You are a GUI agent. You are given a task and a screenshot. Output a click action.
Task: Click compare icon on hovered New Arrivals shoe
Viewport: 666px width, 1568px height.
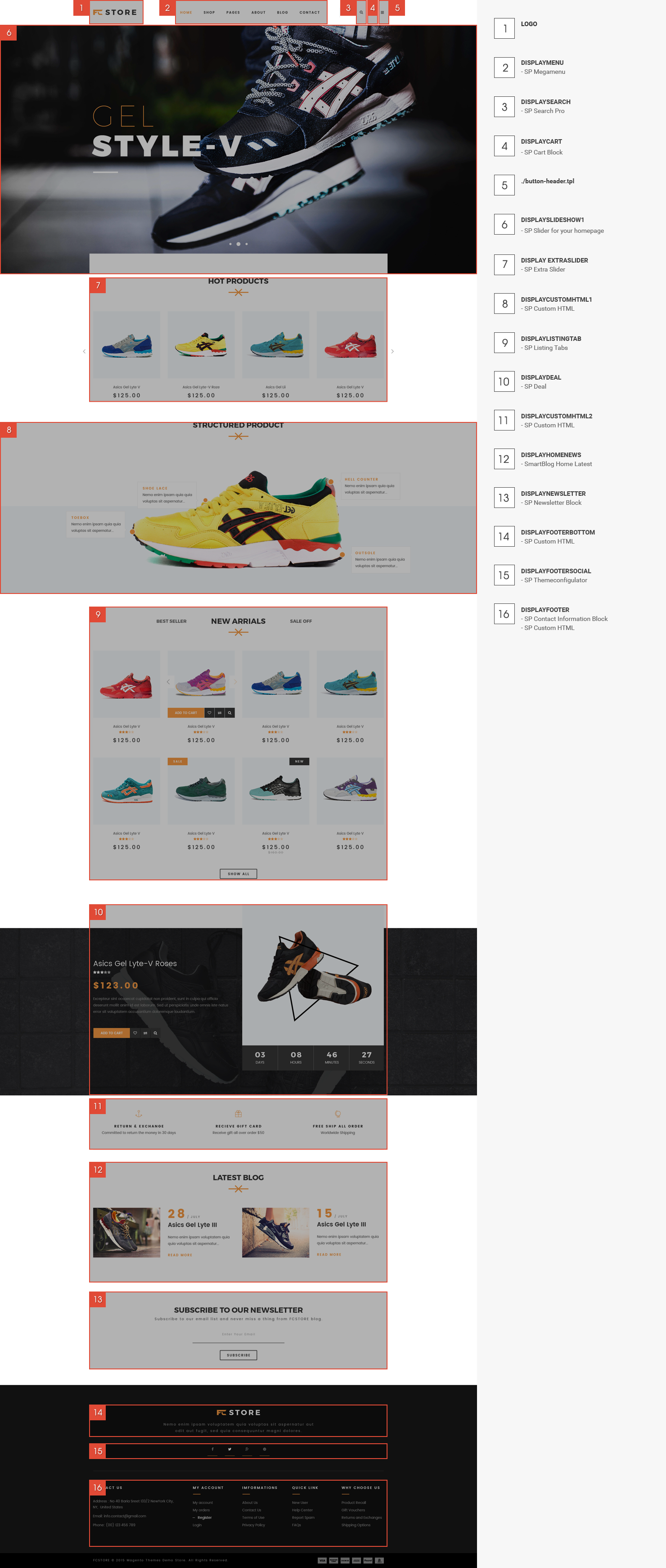click(x=220, y=713)
